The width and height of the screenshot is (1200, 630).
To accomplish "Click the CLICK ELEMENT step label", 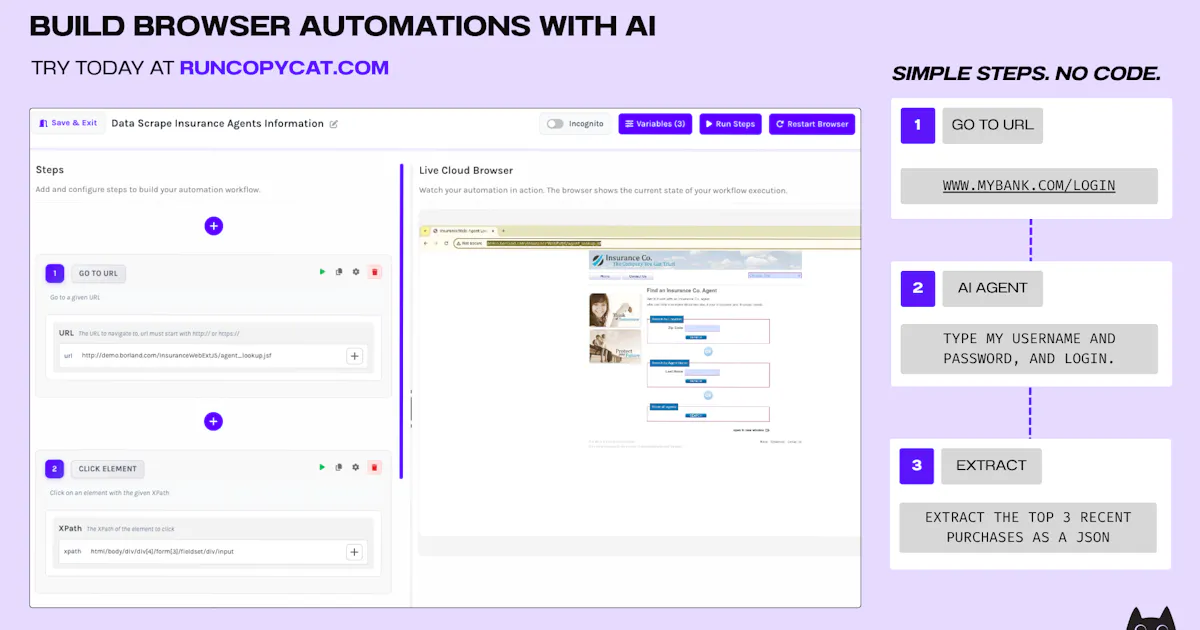I will [x=108, y=468].
